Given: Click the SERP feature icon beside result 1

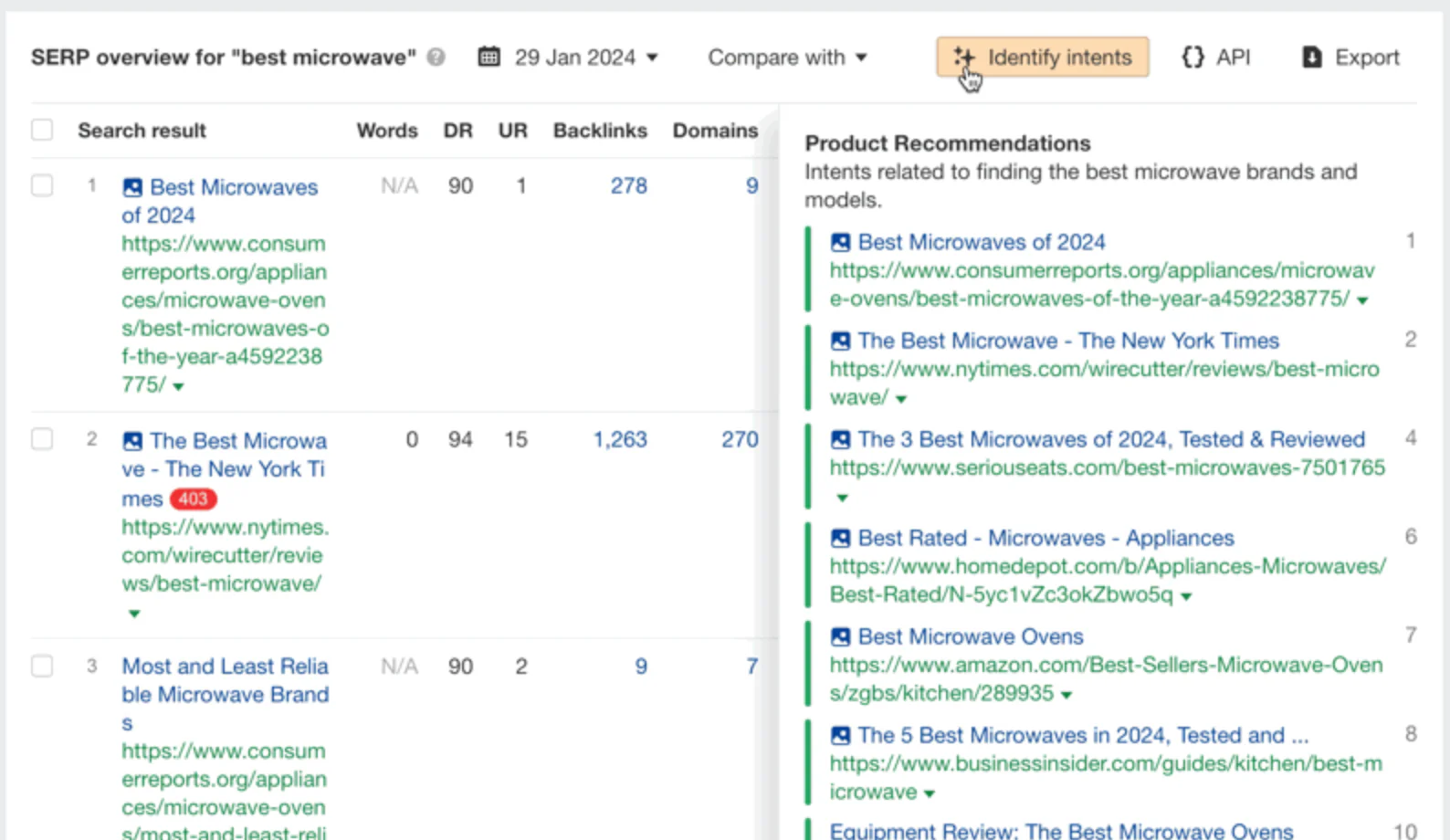Looking at the screenshot, I should tap(132, 187).
